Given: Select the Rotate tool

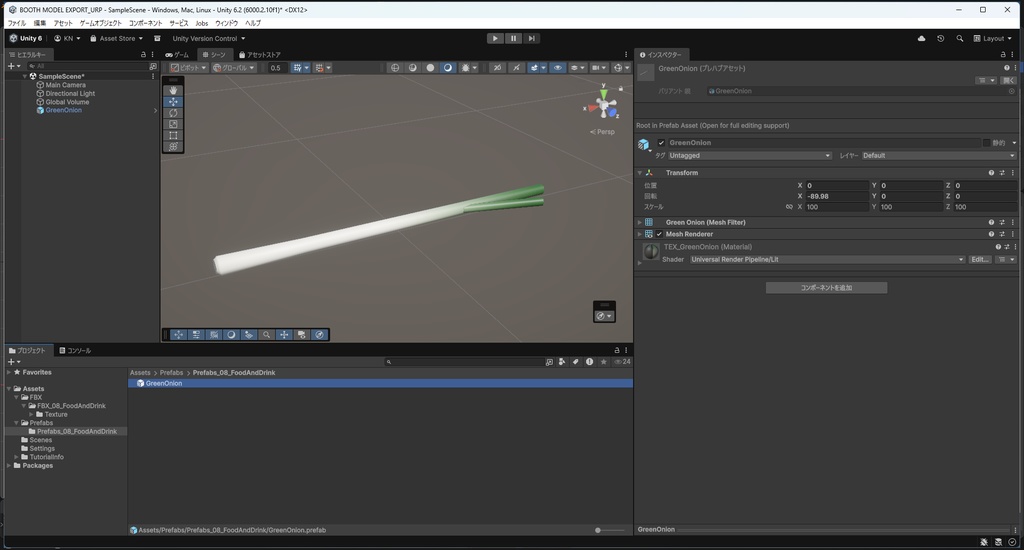Looking at the screenshot, I should (173, 112).
